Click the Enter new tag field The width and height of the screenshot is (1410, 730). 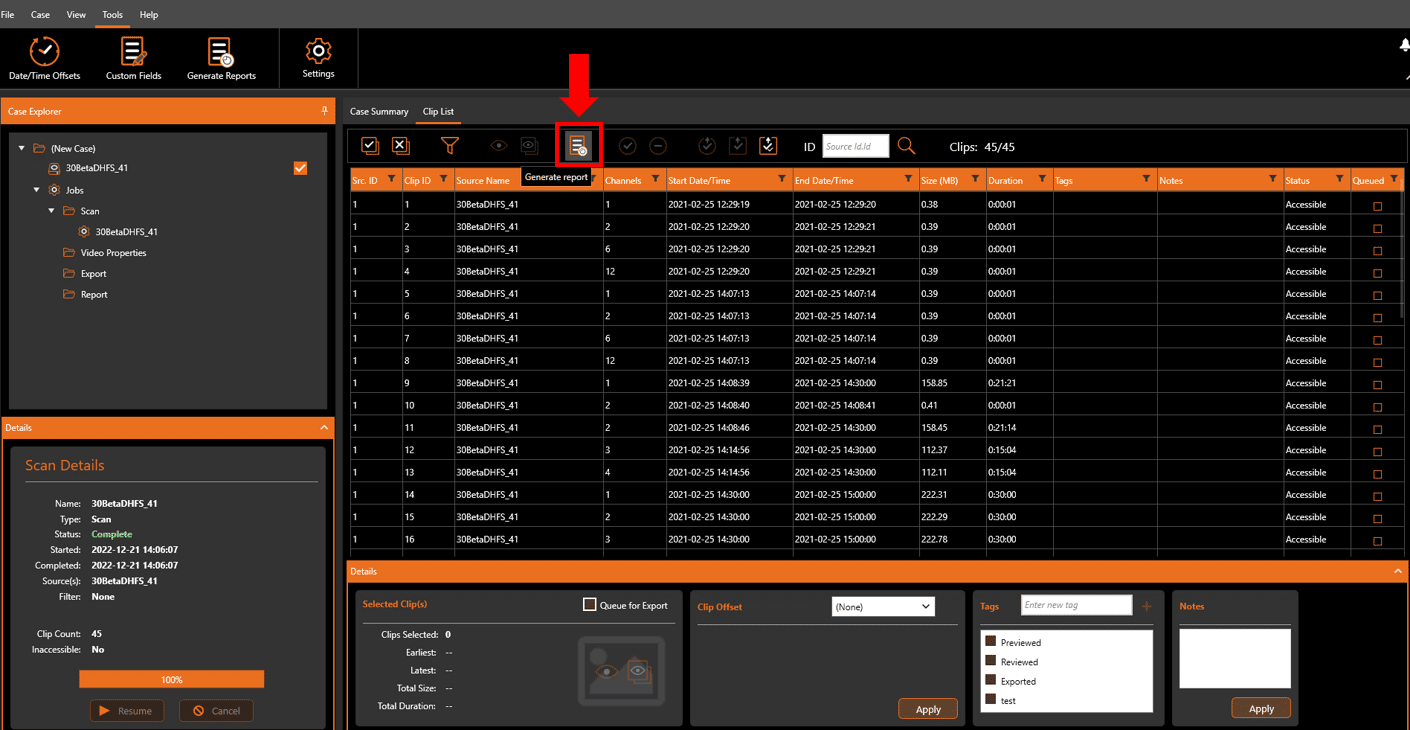tap(1076, 605)
